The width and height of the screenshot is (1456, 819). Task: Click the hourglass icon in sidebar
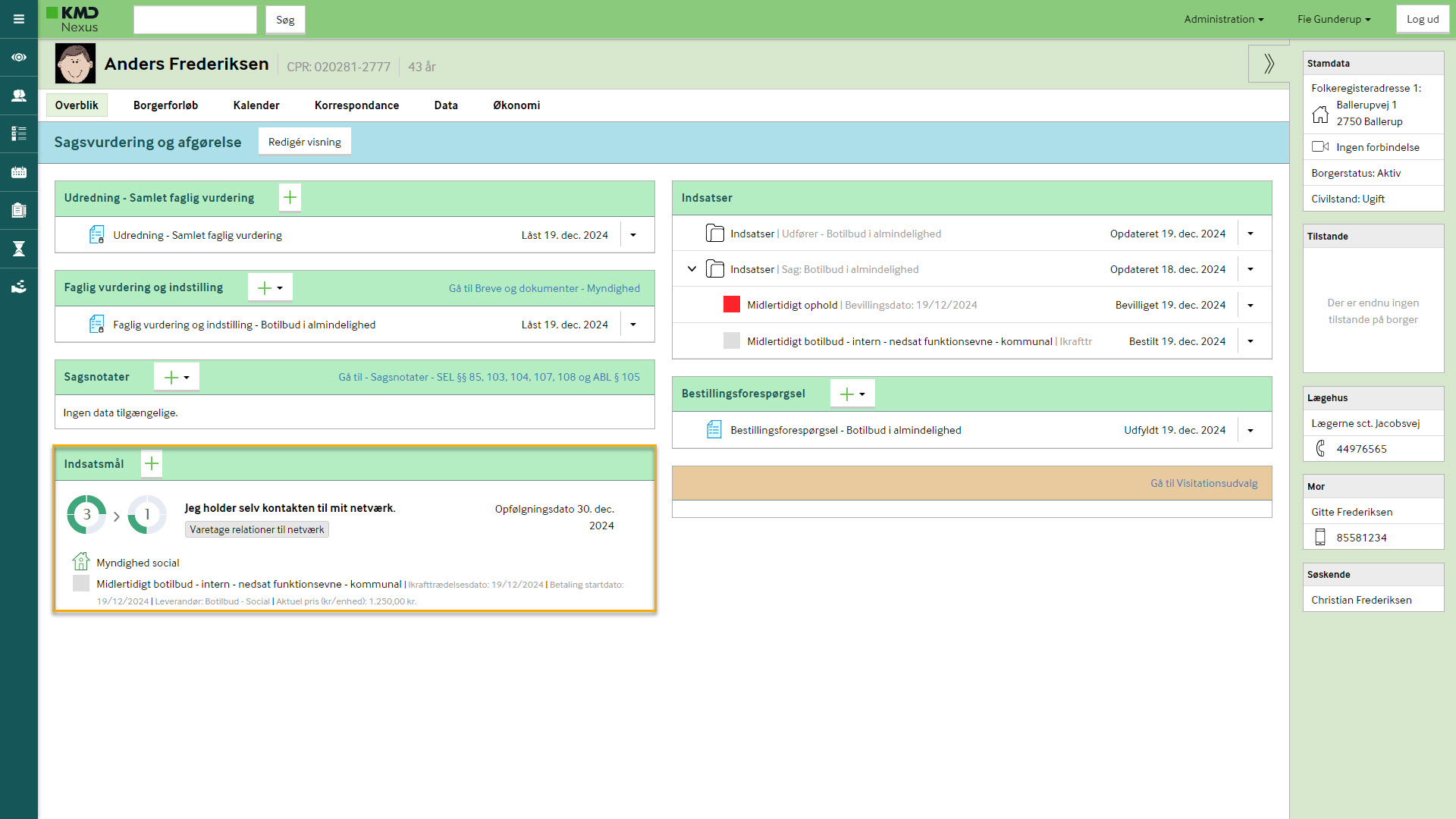point(19,249)
